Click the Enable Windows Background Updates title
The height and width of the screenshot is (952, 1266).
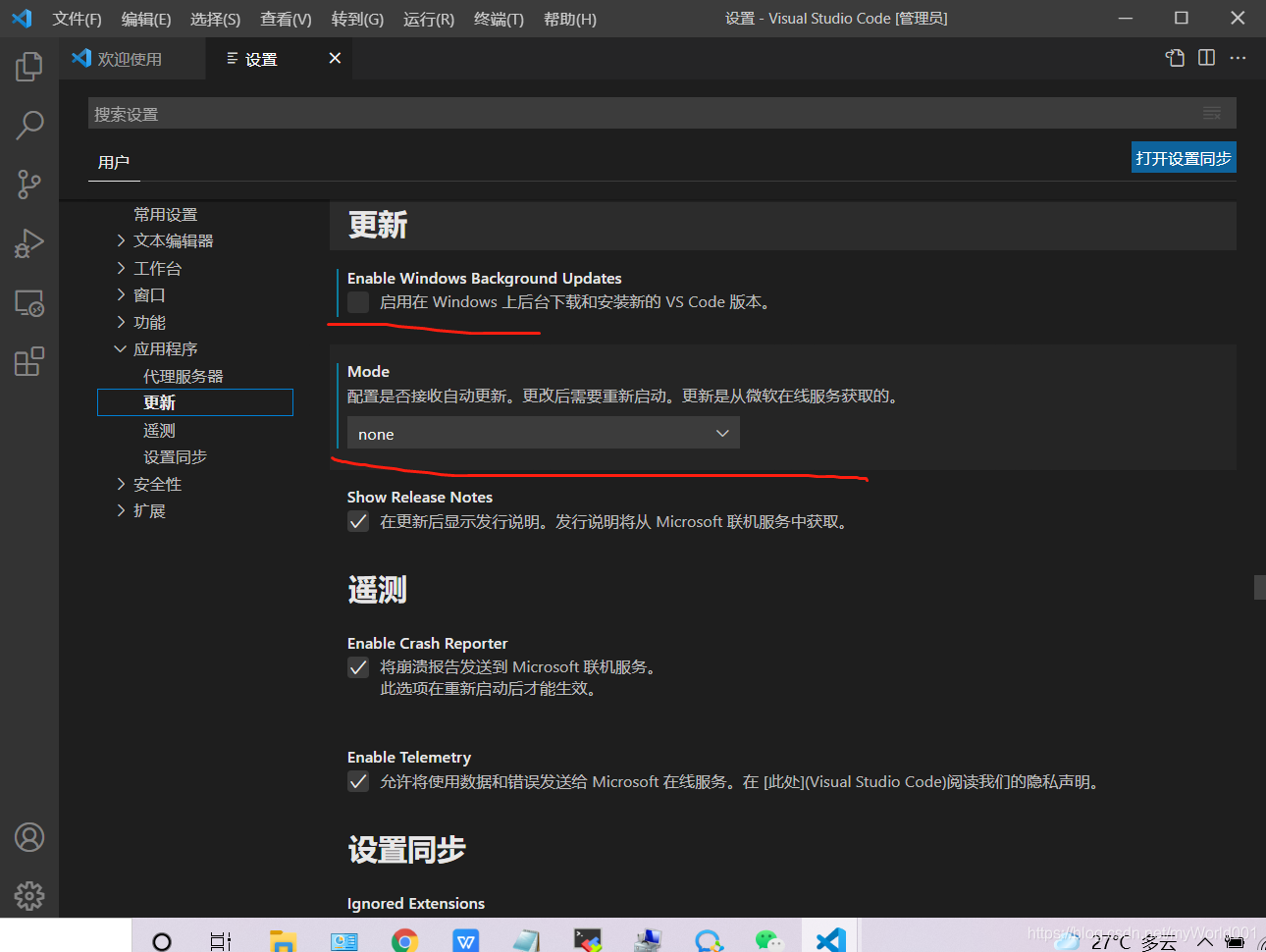[x=484, y=279]
